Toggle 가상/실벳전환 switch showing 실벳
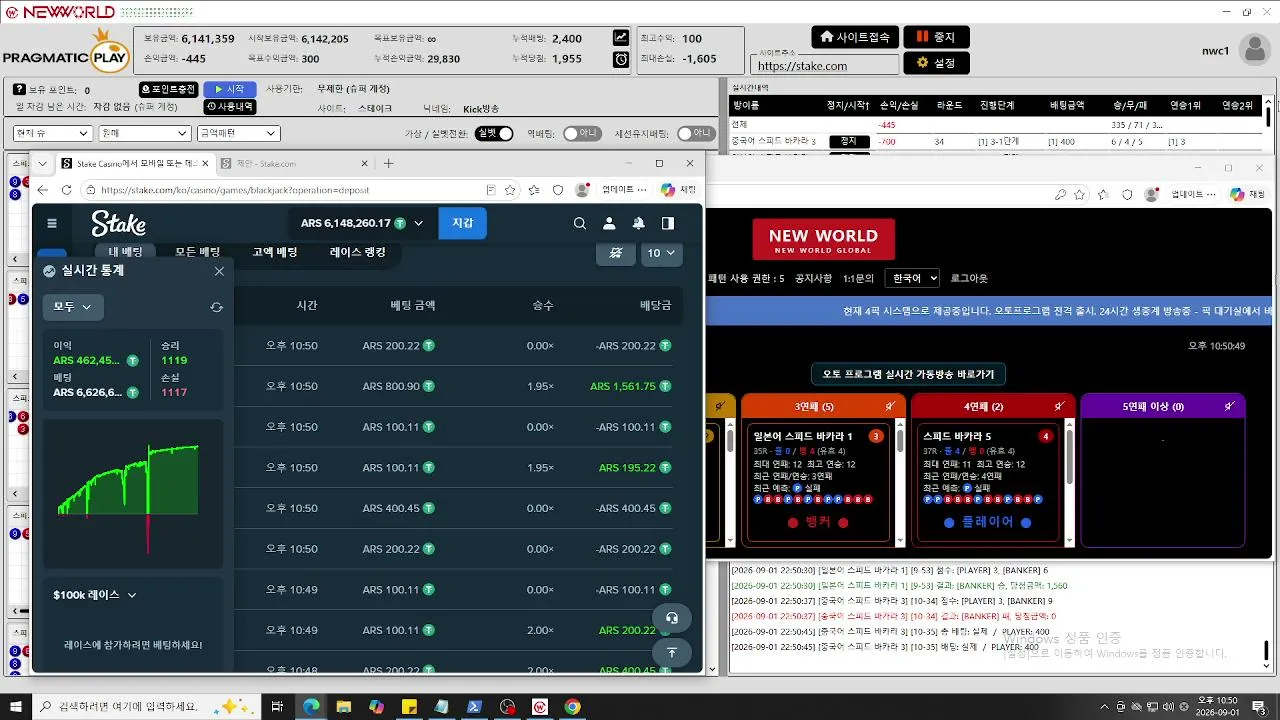1280x720 pixels. [x=494, y=133]
